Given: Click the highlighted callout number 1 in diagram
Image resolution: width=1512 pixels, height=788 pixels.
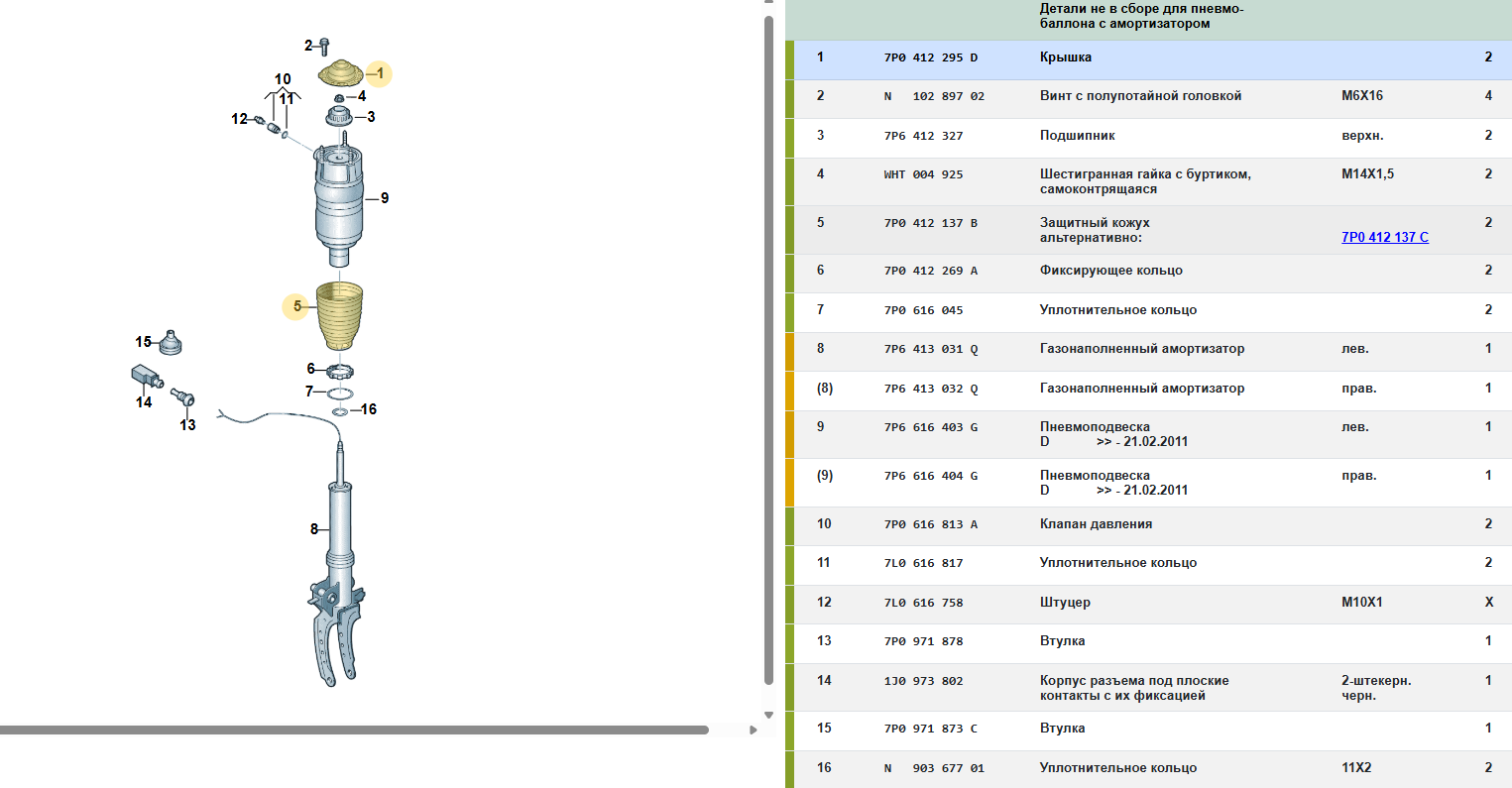Looking at the screenshot, I should point(379,73).
